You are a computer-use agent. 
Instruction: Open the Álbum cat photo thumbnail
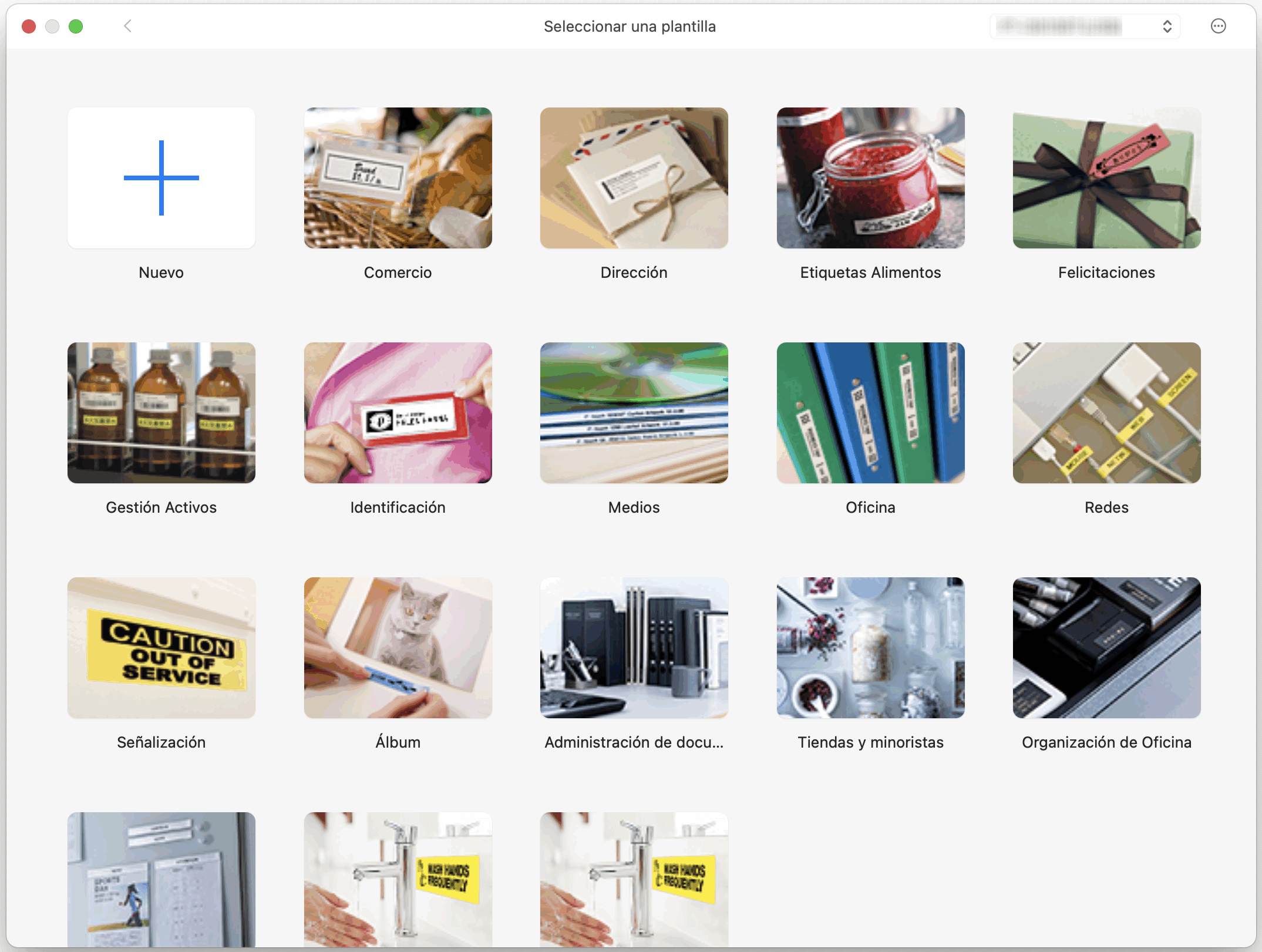click(x=398, y=648)
